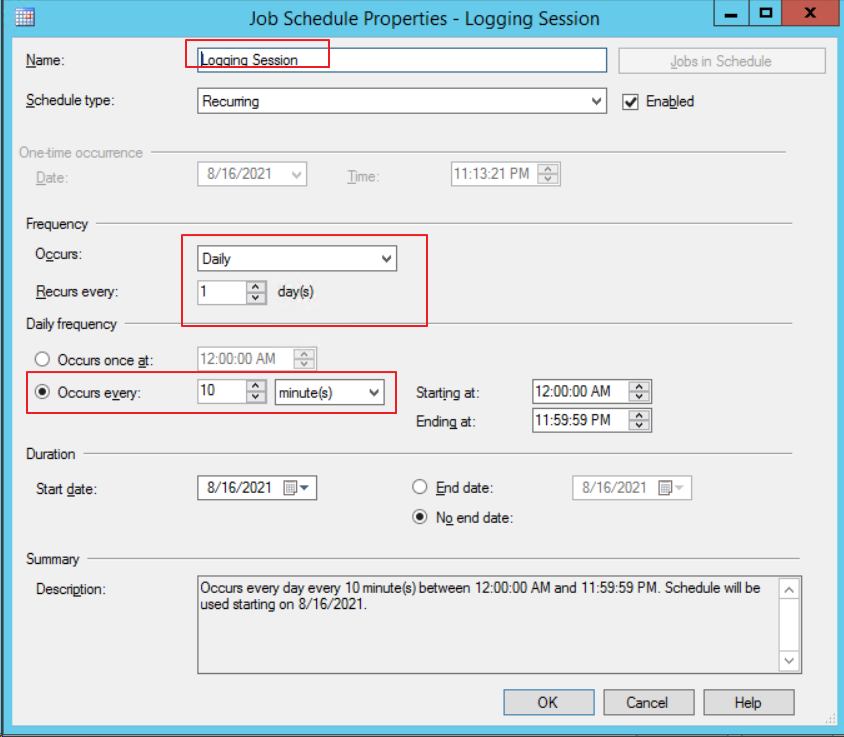Maximize the Job Schedule Properties window
This screenshot has width=844, height=737.
click(x=765, y=13)
